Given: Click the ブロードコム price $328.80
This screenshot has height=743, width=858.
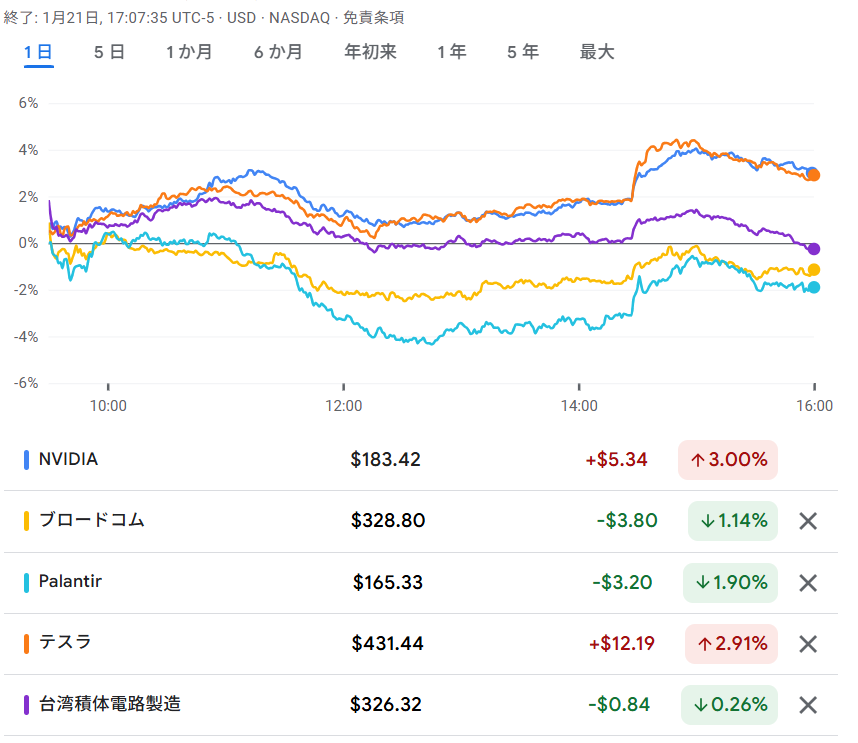Looking at the screenshot, I should coord(388,520).
